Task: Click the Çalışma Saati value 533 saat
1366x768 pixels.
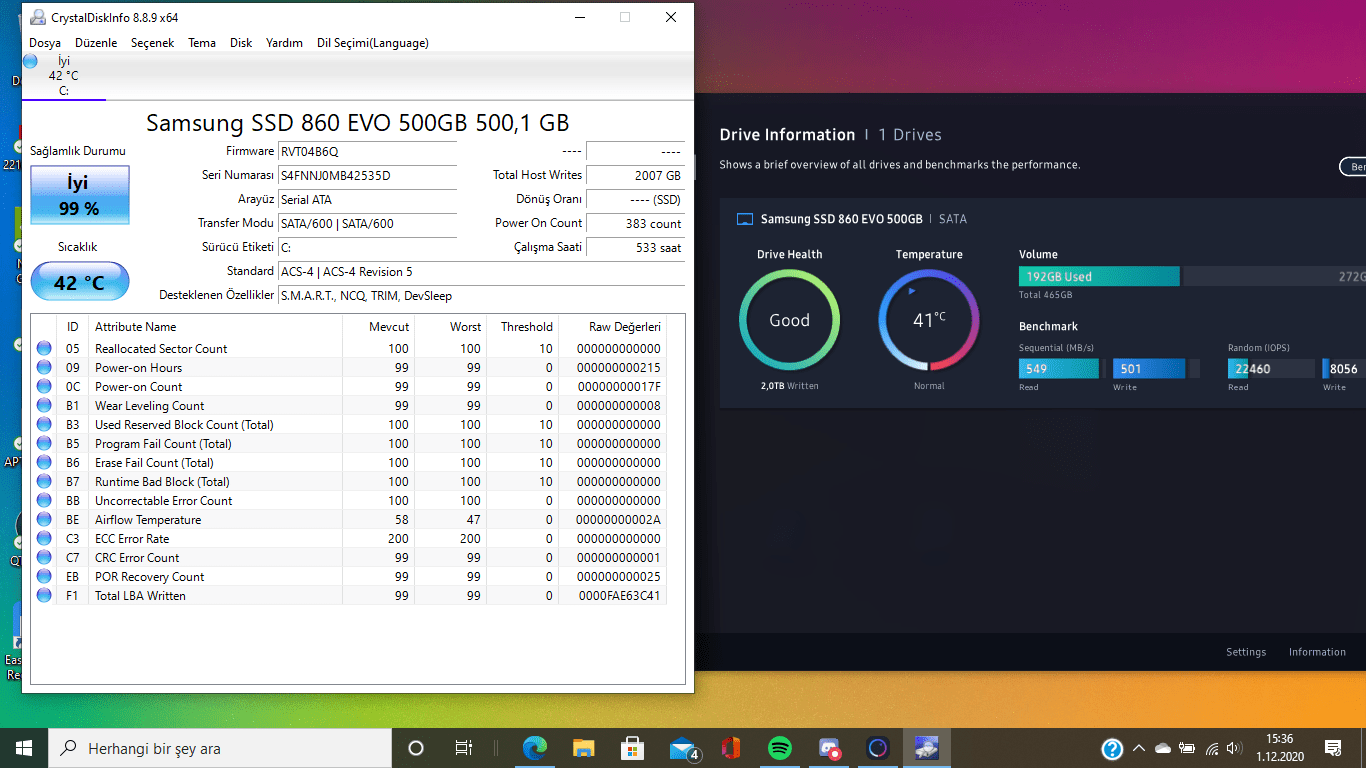Action: tap(635, 248)
